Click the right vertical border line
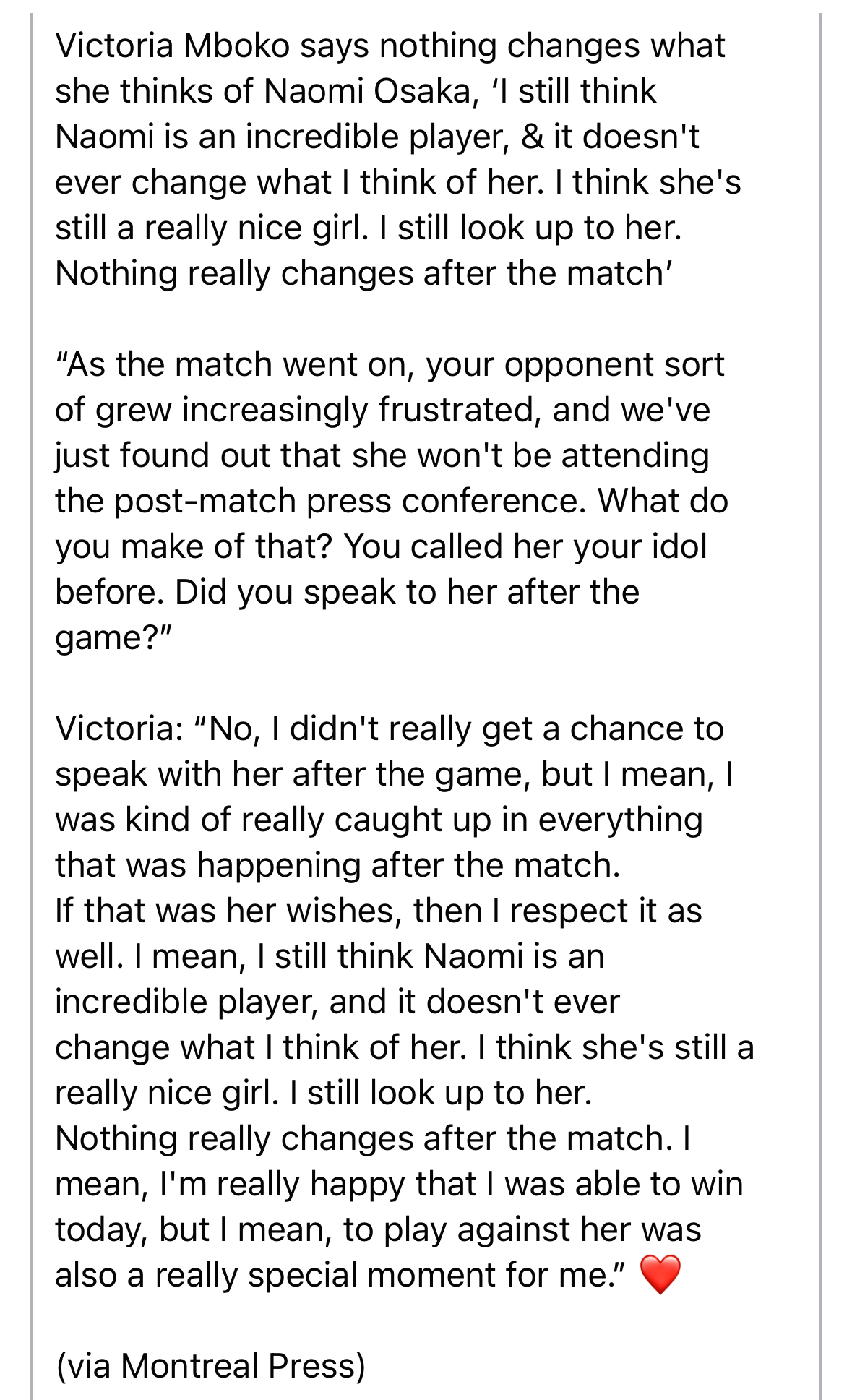This screenshot has width=852, height=1400. point(820,700)
